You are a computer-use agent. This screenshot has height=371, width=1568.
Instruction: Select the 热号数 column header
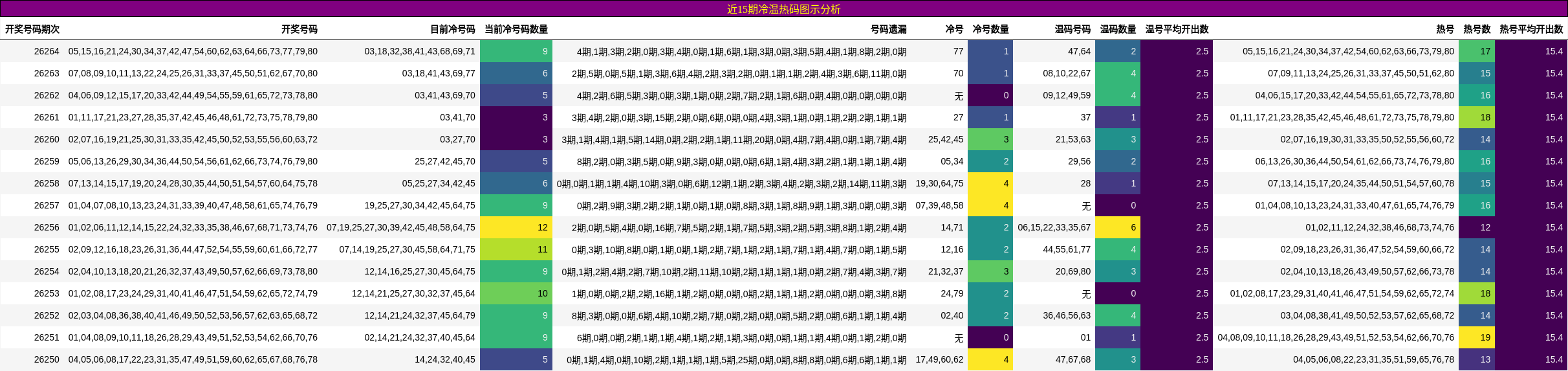point(1477,29)
